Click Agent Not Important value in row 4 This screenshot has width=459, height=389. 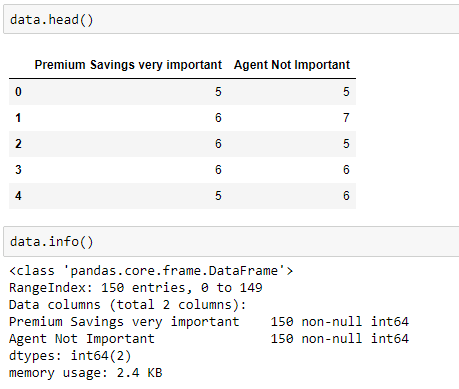pyautogui.click(x=346, y=196)
